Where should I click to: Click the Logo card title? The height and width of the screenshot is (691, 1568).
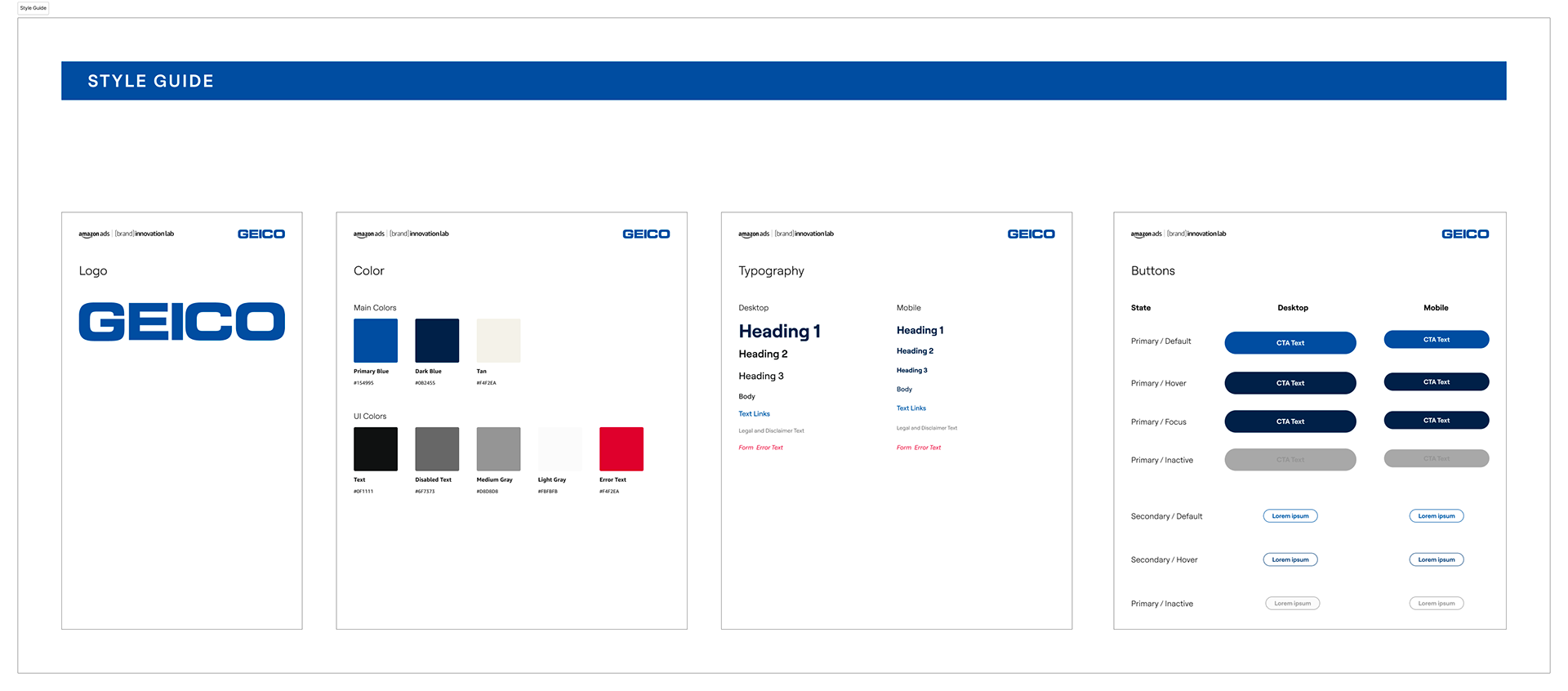pos(93,271)
